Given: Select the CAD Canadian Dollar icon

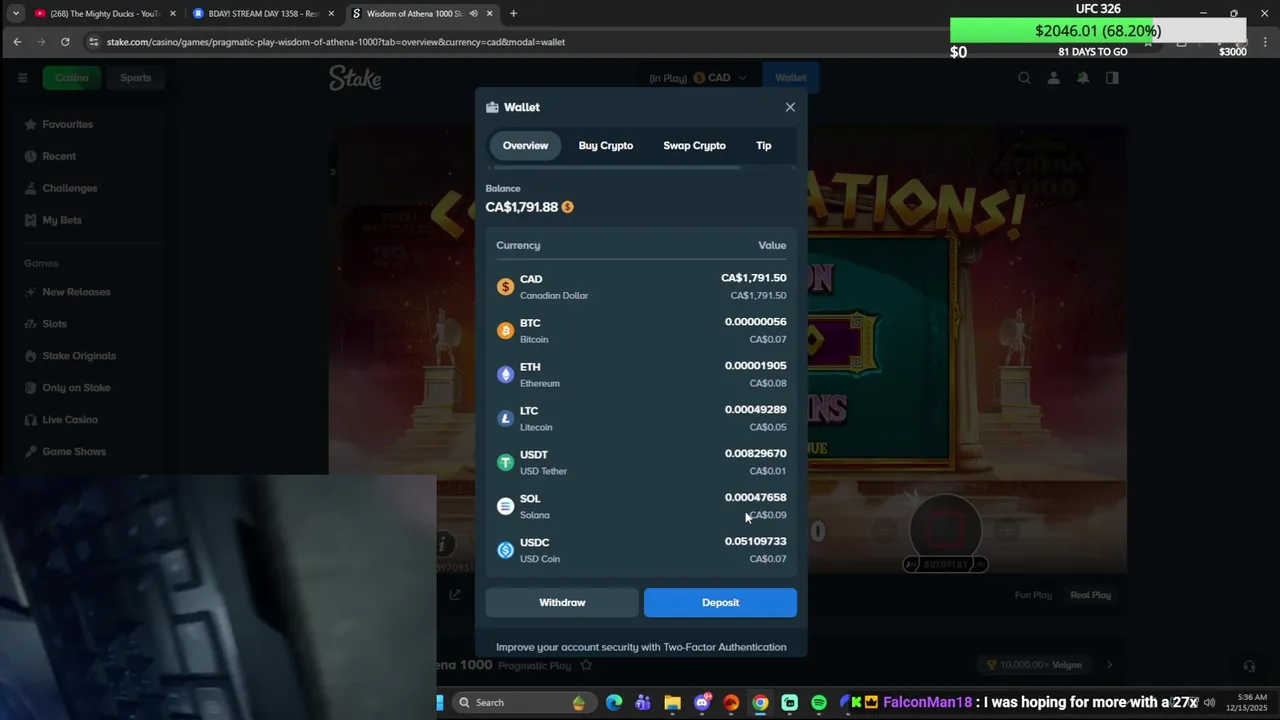Looking at the screenshot, I should point(505,287).
